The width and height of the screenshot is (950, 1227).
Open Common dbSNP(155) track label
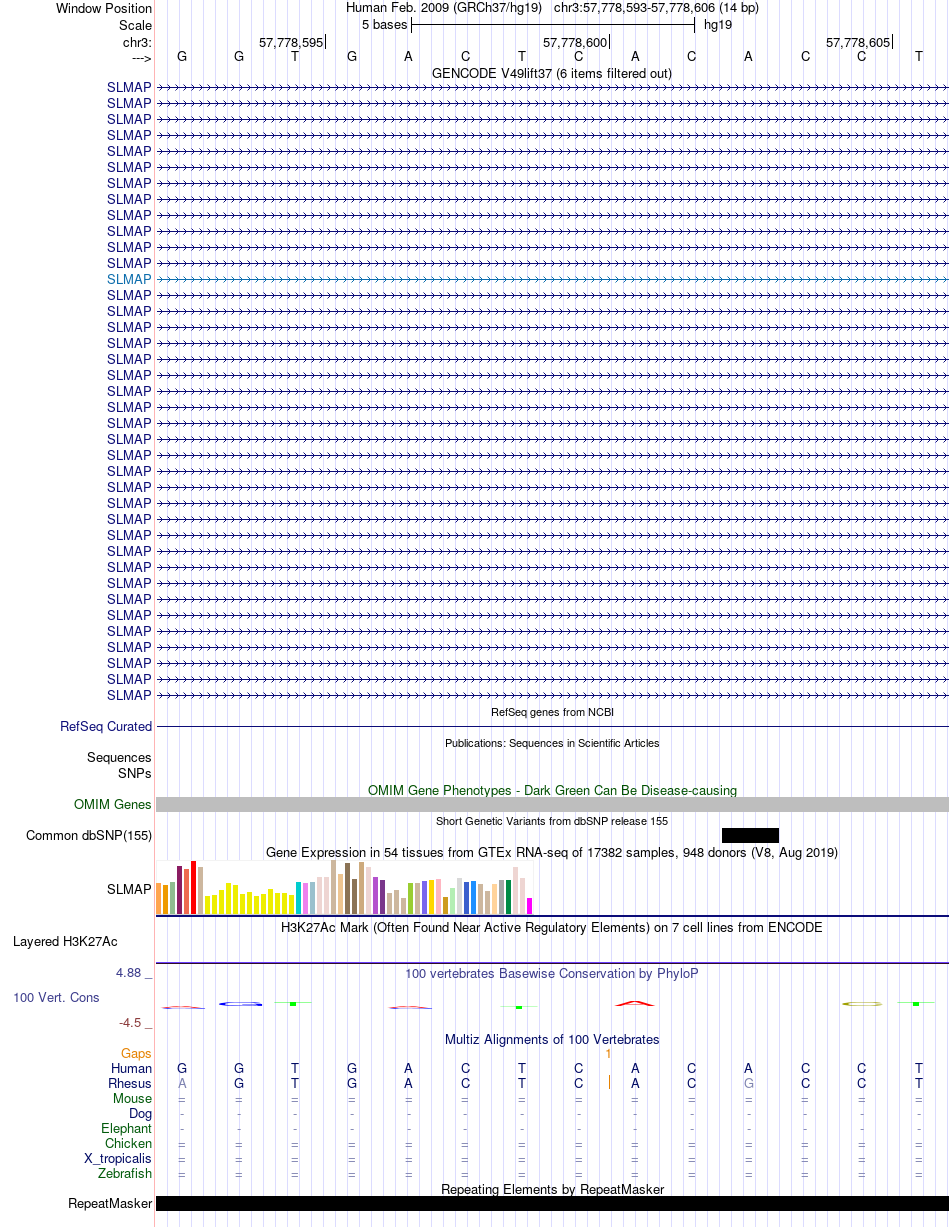89,836
